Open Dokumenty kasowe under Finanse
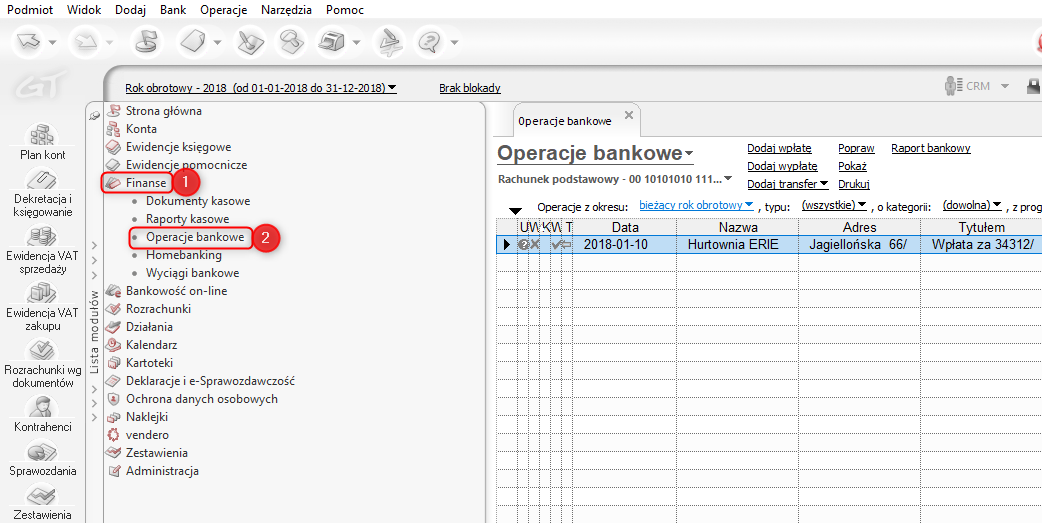Screen dimensions: 1042x523 (198, 201)
